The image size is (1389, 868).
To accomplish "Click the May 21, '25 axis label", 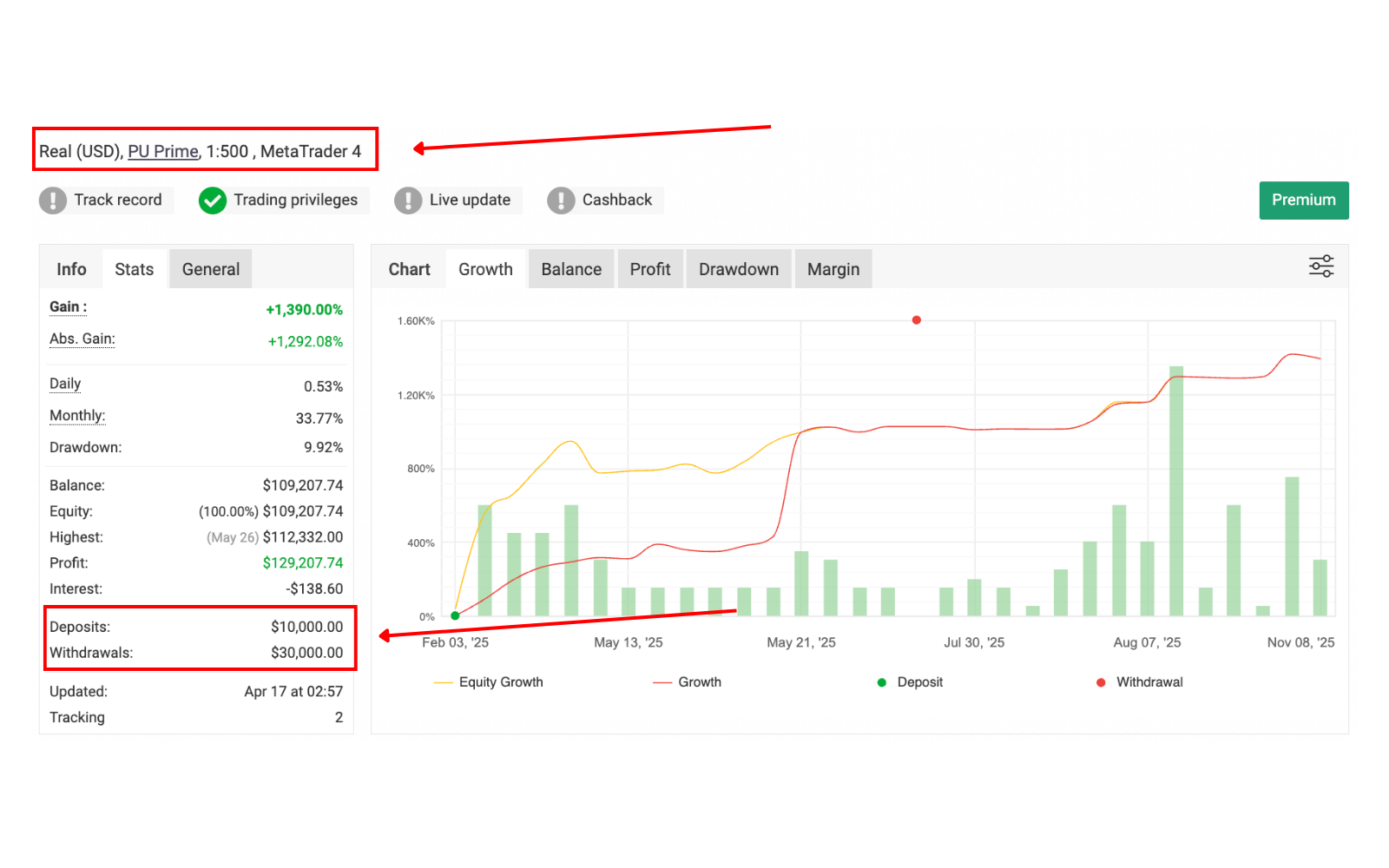I will click(801, 643).
